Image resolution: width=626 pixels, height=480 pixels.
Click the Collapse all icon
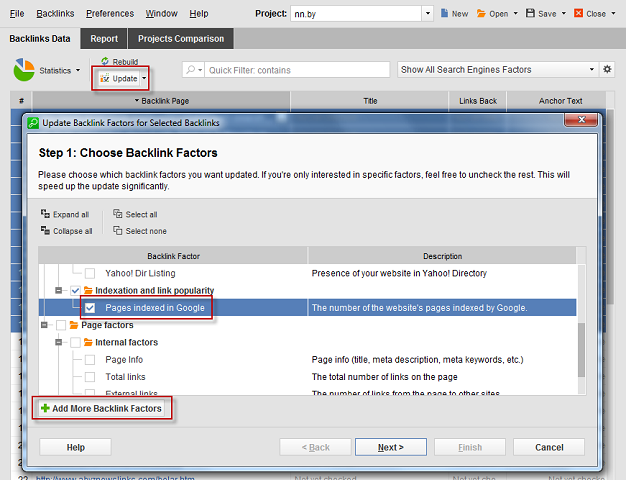(45, 230)
